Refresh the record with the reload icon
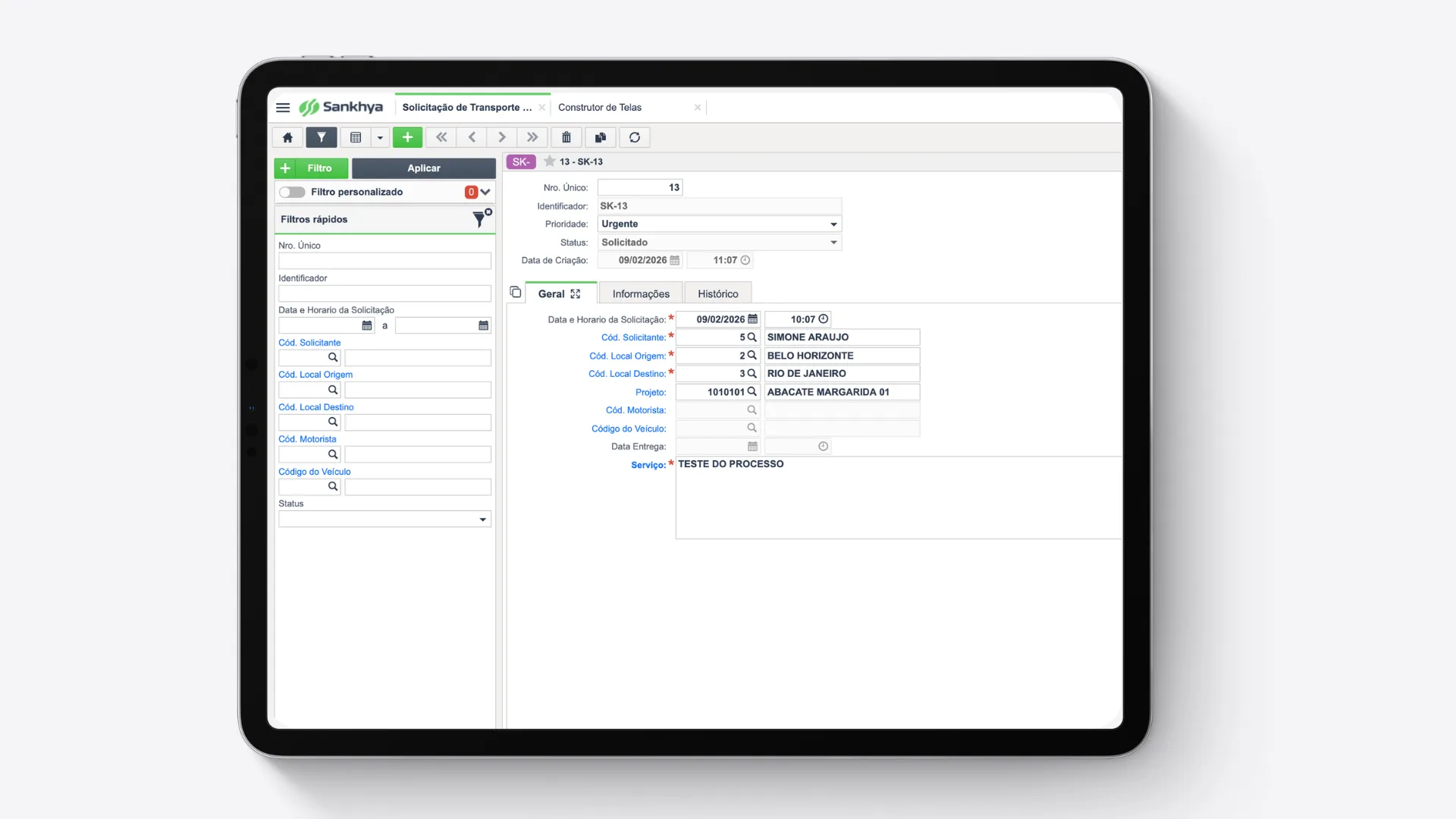1456x819 pixels. pyautogui.click(x=635, y=137)
